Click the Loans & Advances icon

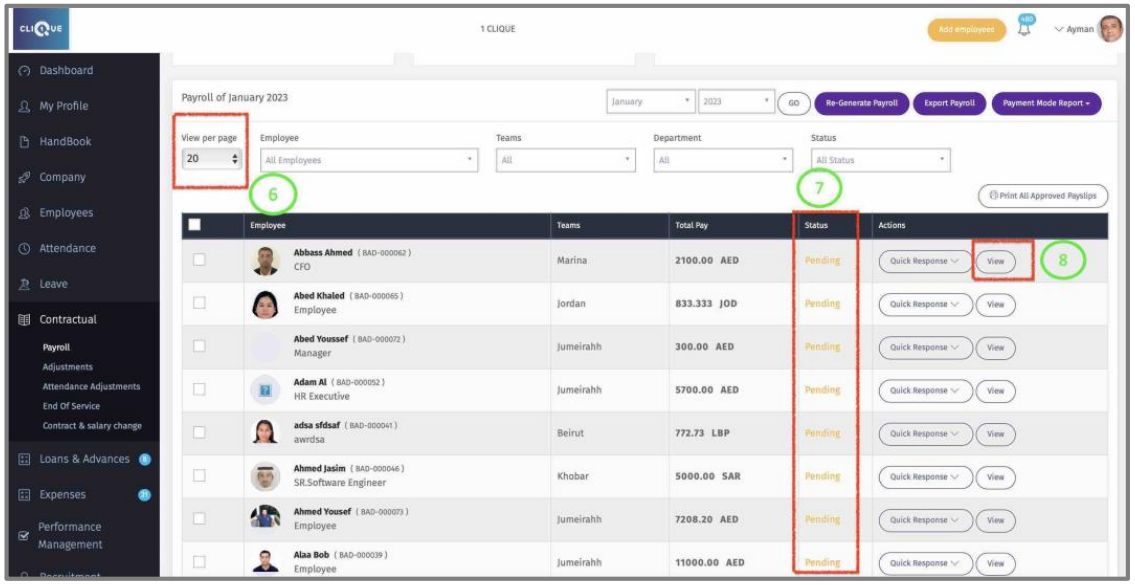click(x=24, y=459)
